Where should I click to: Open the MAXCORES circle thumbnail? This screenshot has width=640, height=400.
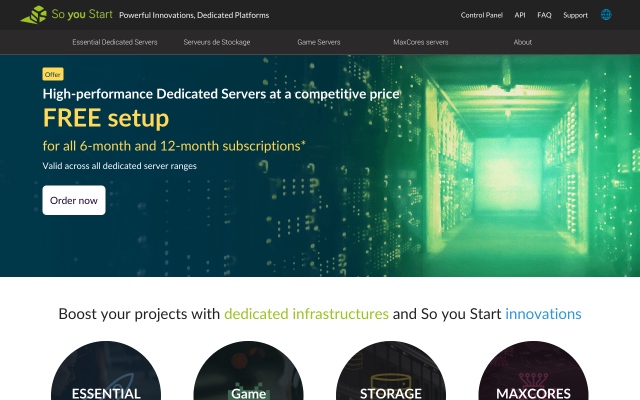tap(533, 371)
